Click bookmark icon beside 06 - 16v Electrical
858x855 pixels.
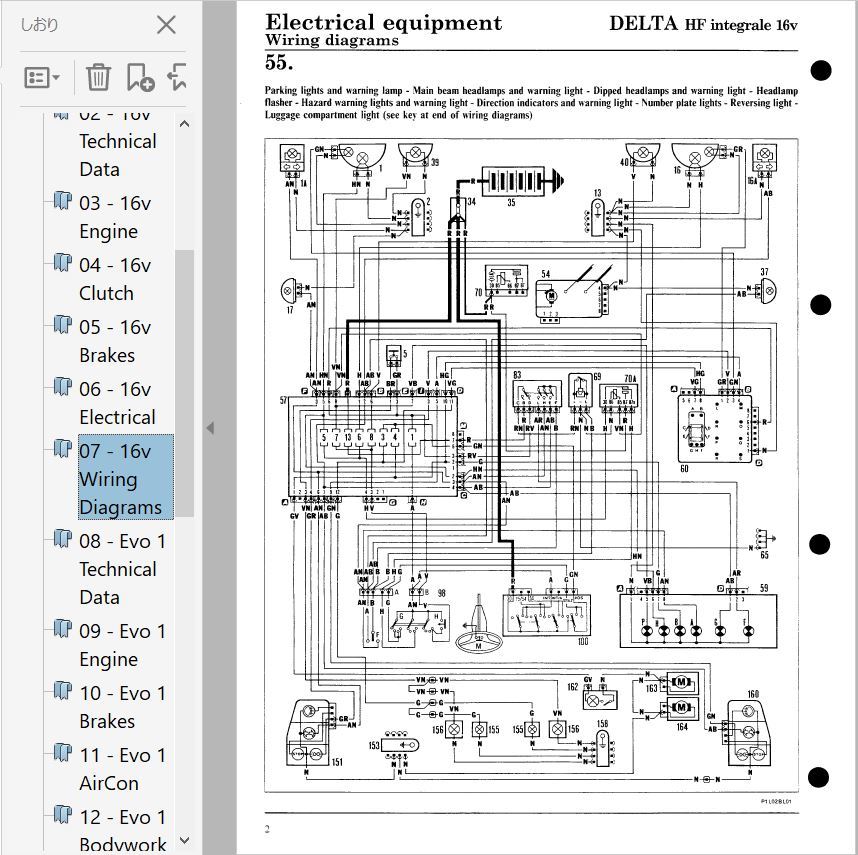[x=62, y=386]
